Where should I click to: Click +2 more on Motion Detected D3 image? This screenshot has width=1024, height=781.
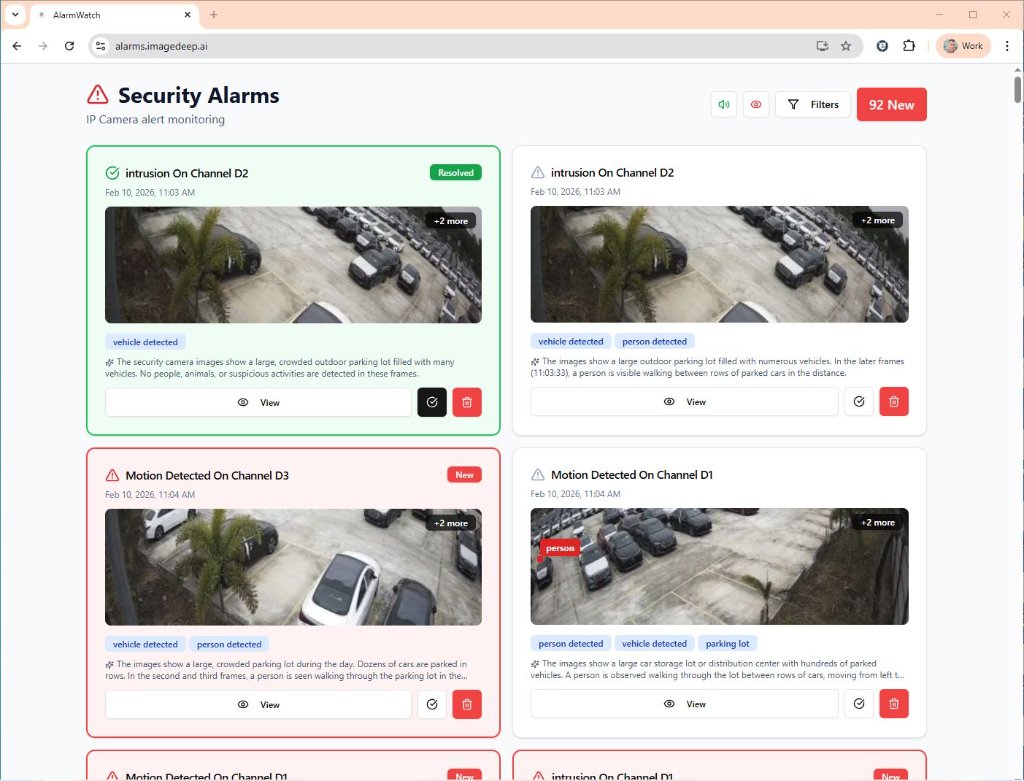pos(451,523)
